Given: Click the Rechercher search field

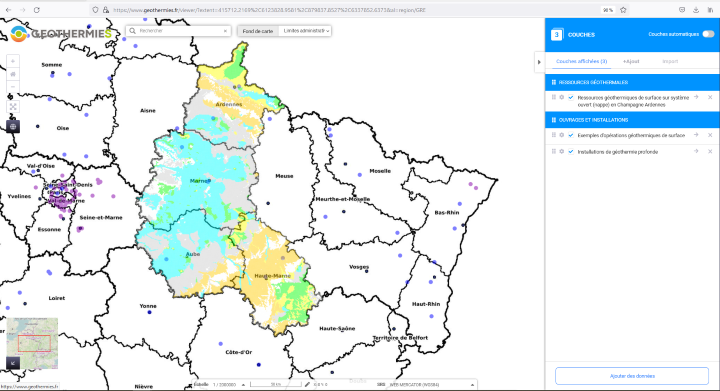Looking at the screenshot, I should [x=178, y=31].
